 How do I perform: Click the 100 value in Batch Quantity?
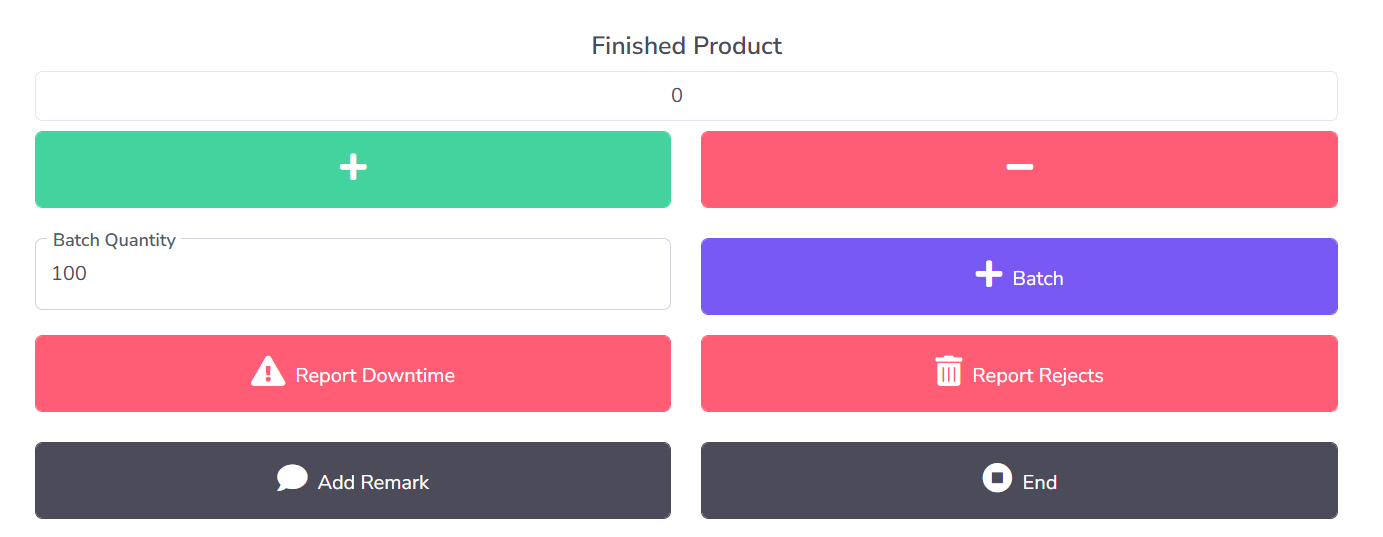pos(69,274)
